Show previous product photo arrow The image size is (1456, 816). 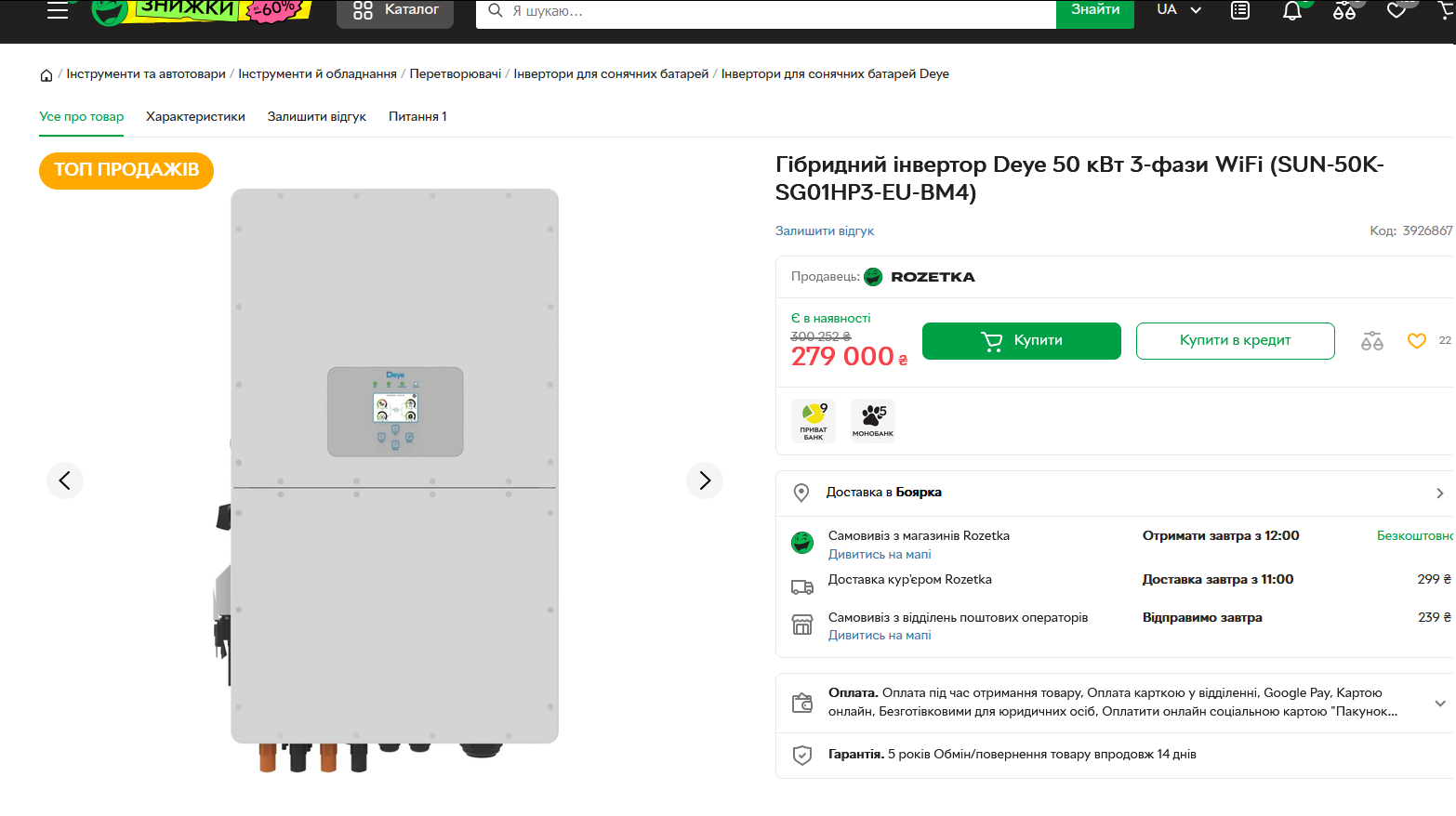[65, 480]
